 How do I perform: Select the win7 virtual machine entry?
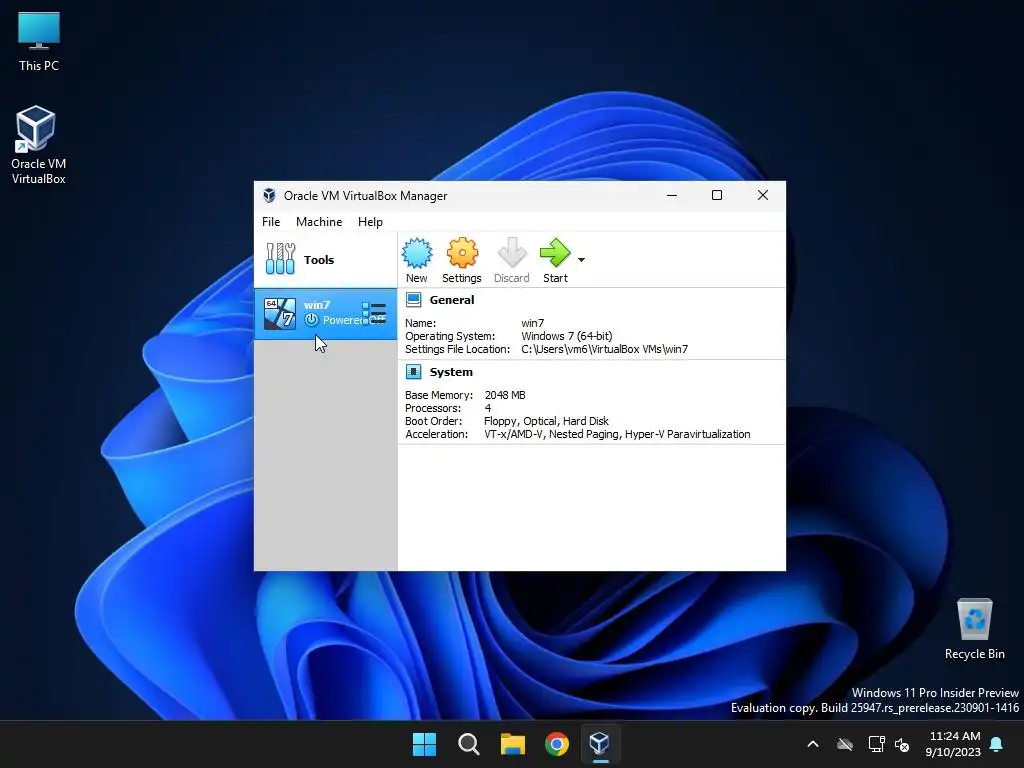(x=325, y=314)
